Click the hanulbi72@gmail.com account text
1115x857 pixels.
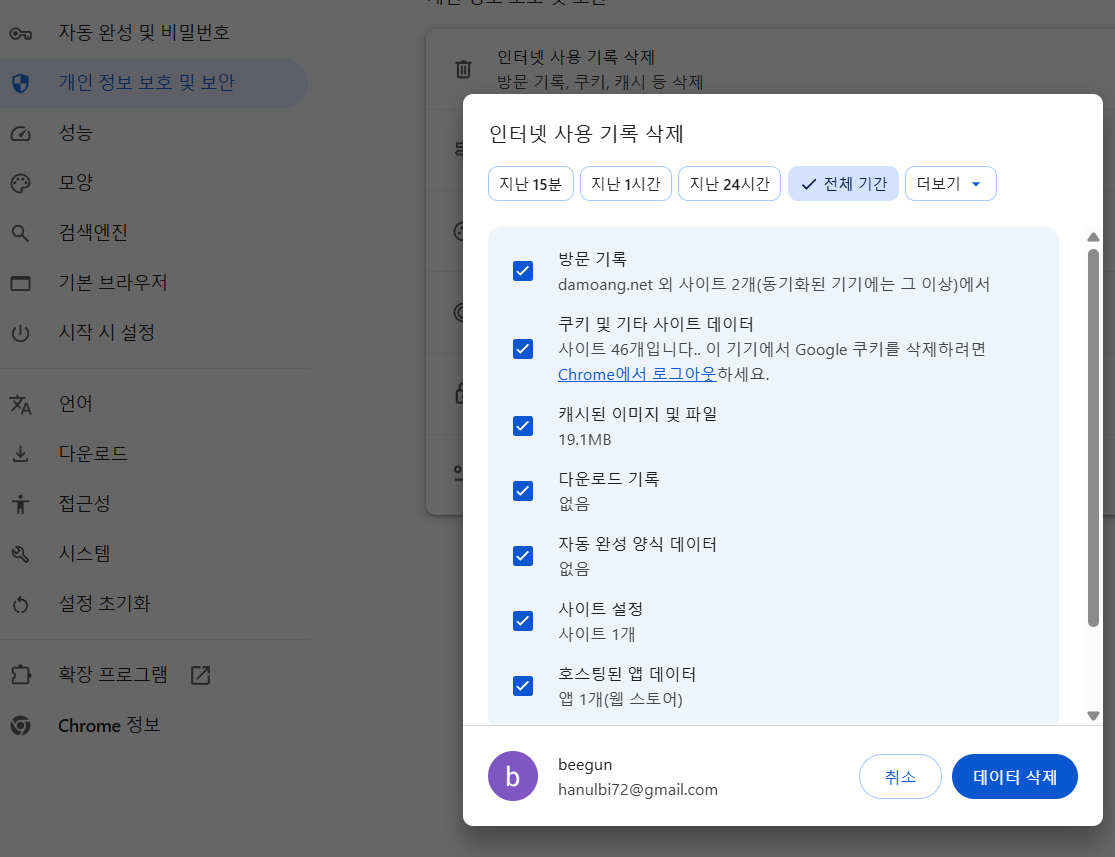click(x=638, y=790)
